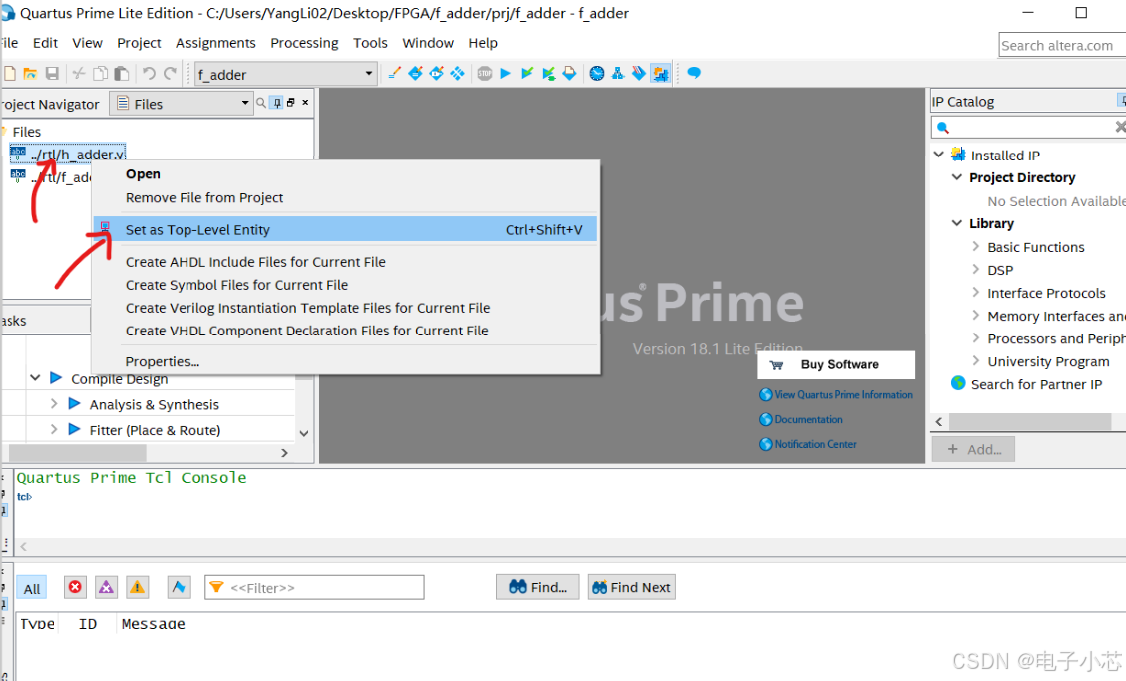The height and width of the screenshot is (681, 1126).
Task: Toggle the flagged messages filter icon
Action: pyautogui.click(x=179, y=587)
